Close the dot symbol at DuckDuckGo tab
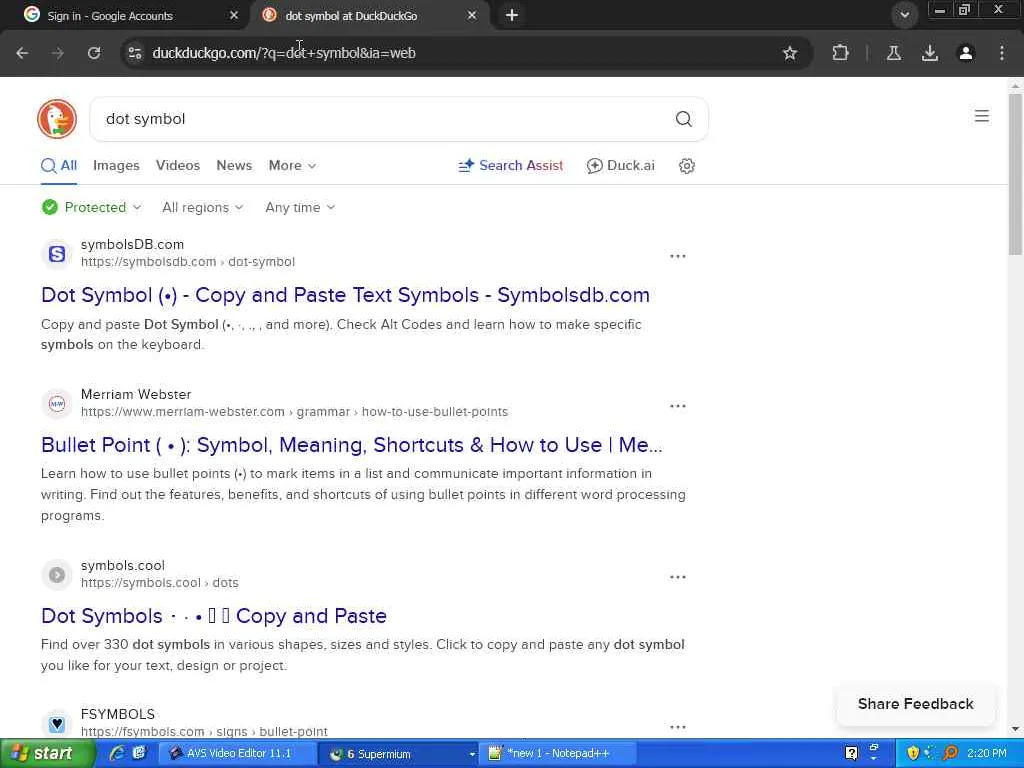Screen dimensions: 1024x768 472,15
